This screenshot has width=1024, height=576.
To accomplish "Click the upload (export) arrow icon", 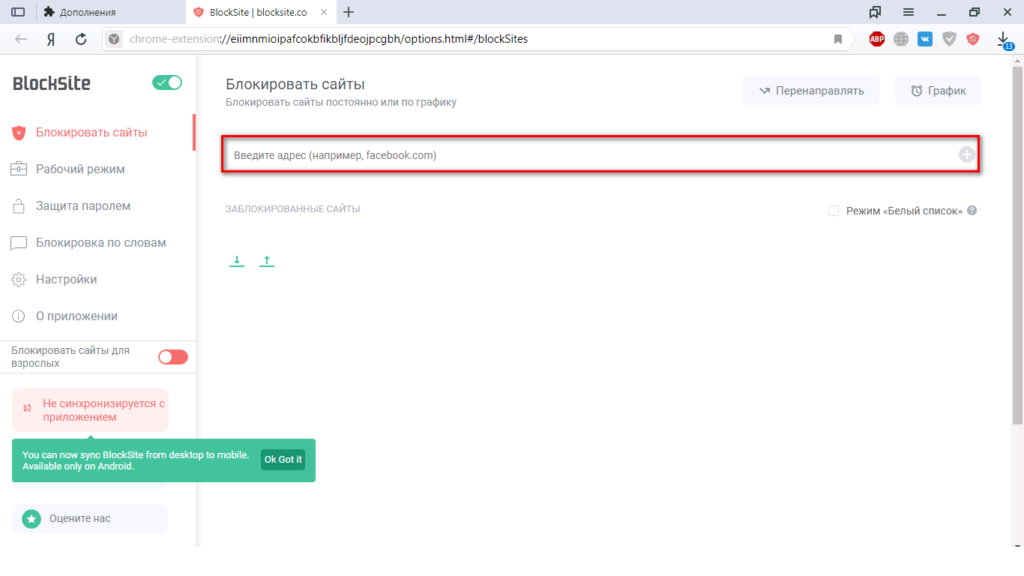I will pyautogui.click(x=266, y=261).
